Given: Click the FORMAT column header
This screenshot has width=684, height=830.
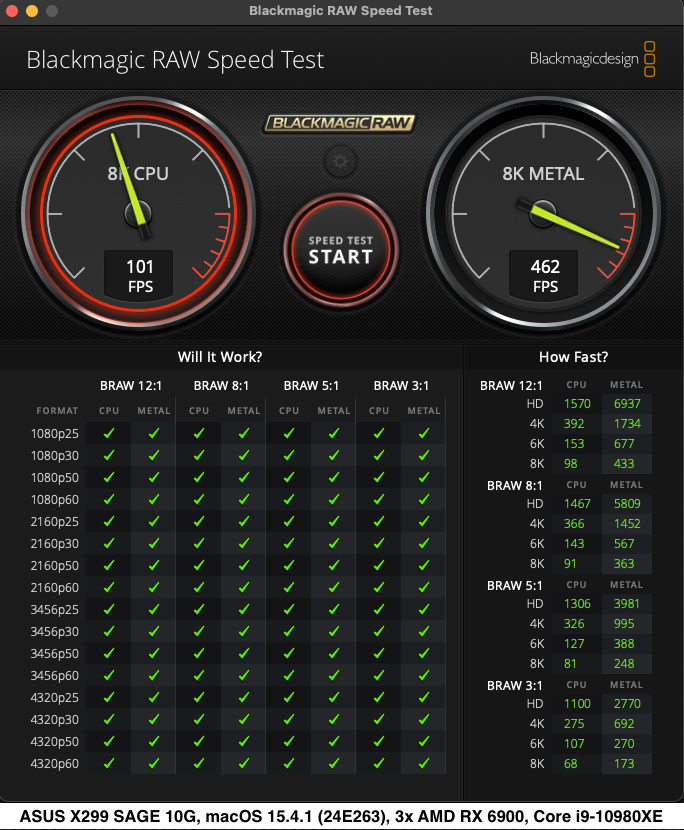Looking at the screenshot, I should point(57,411).
